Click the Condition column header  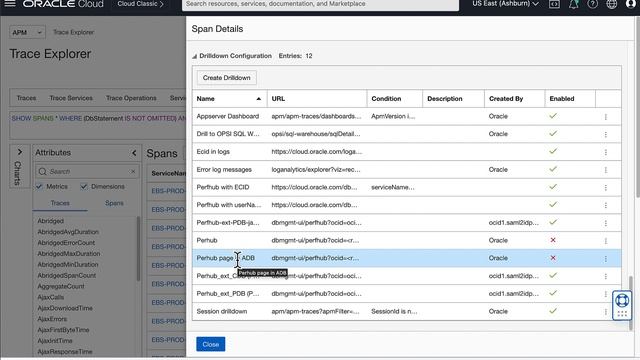click(395, 99)
